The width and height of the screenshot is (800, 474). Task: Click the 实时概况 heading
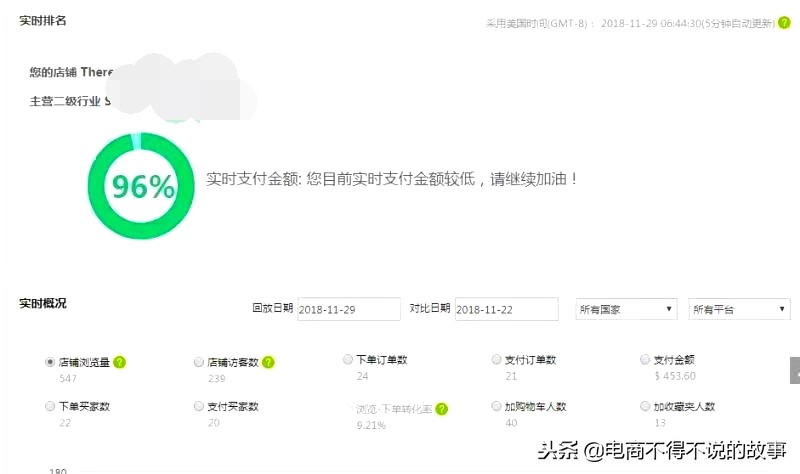pos(43,304)
